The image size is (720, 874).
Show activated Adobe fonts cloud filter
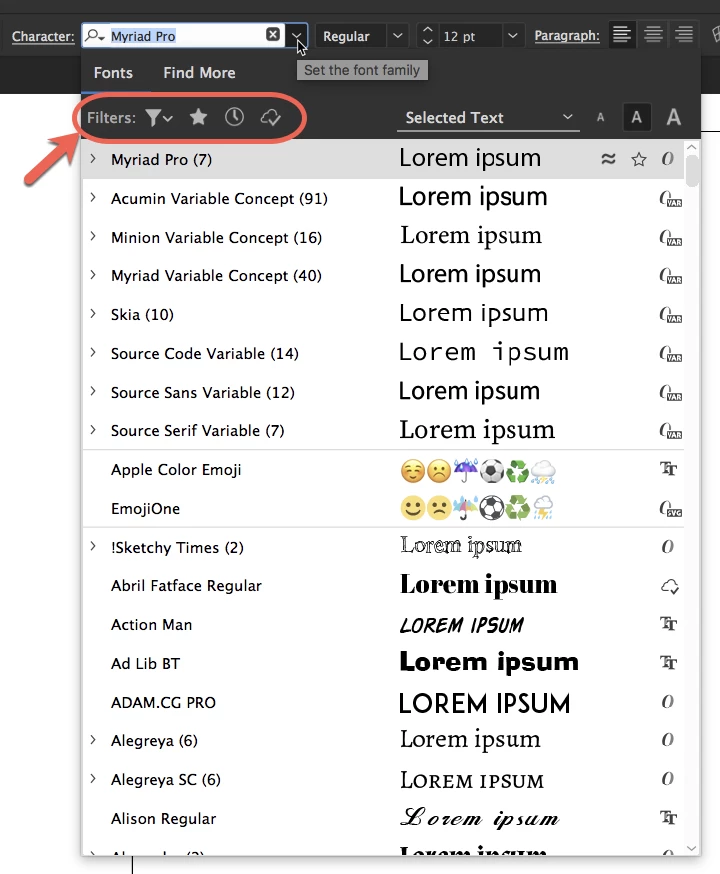click(270, 118)
